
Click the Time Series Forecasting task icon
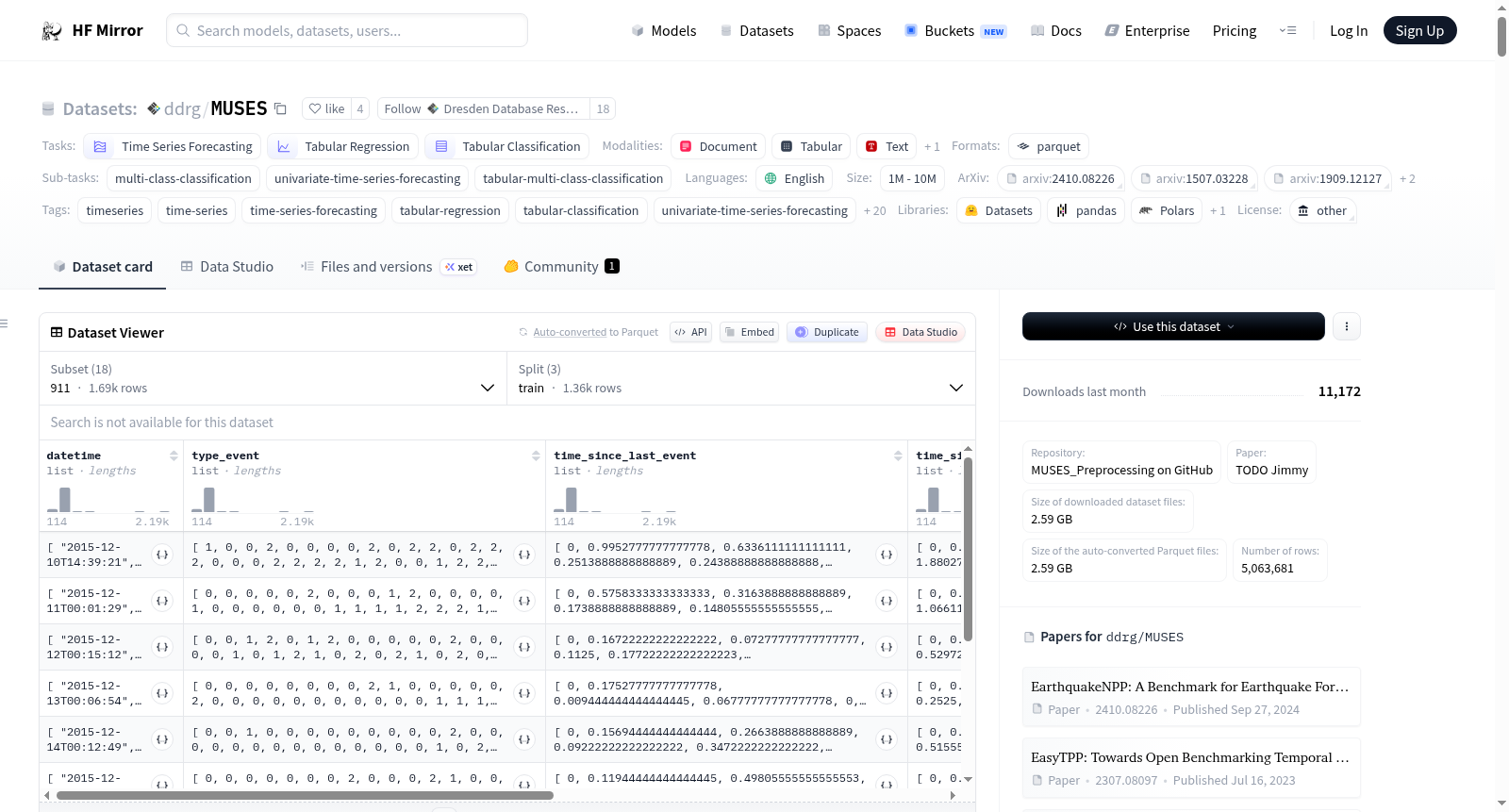pyautogui.click(x=100, y=146)
